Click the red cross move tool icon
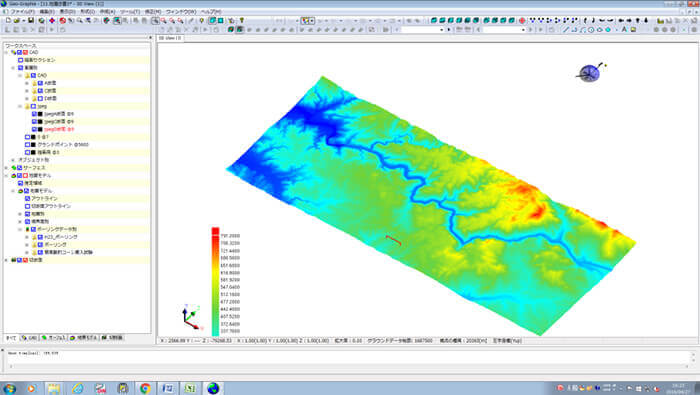Screen dimensions: 700x395 point(52,21)
